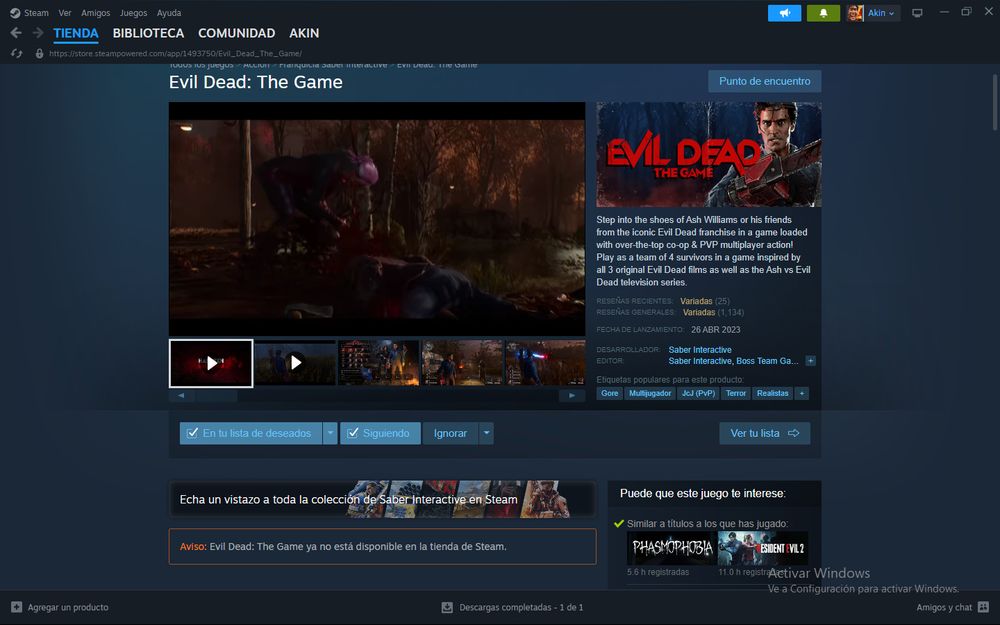
Task: Go forward with the right arrow
Action: 38,33
